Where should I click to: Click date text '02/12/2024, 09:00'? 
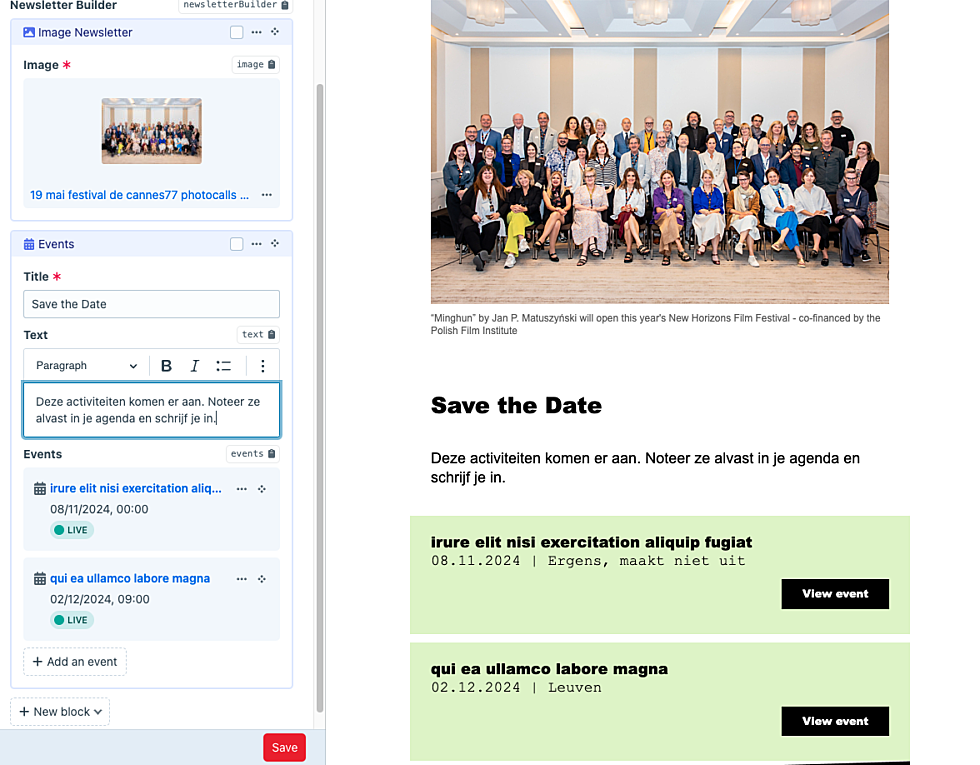[x=100, y=599]
